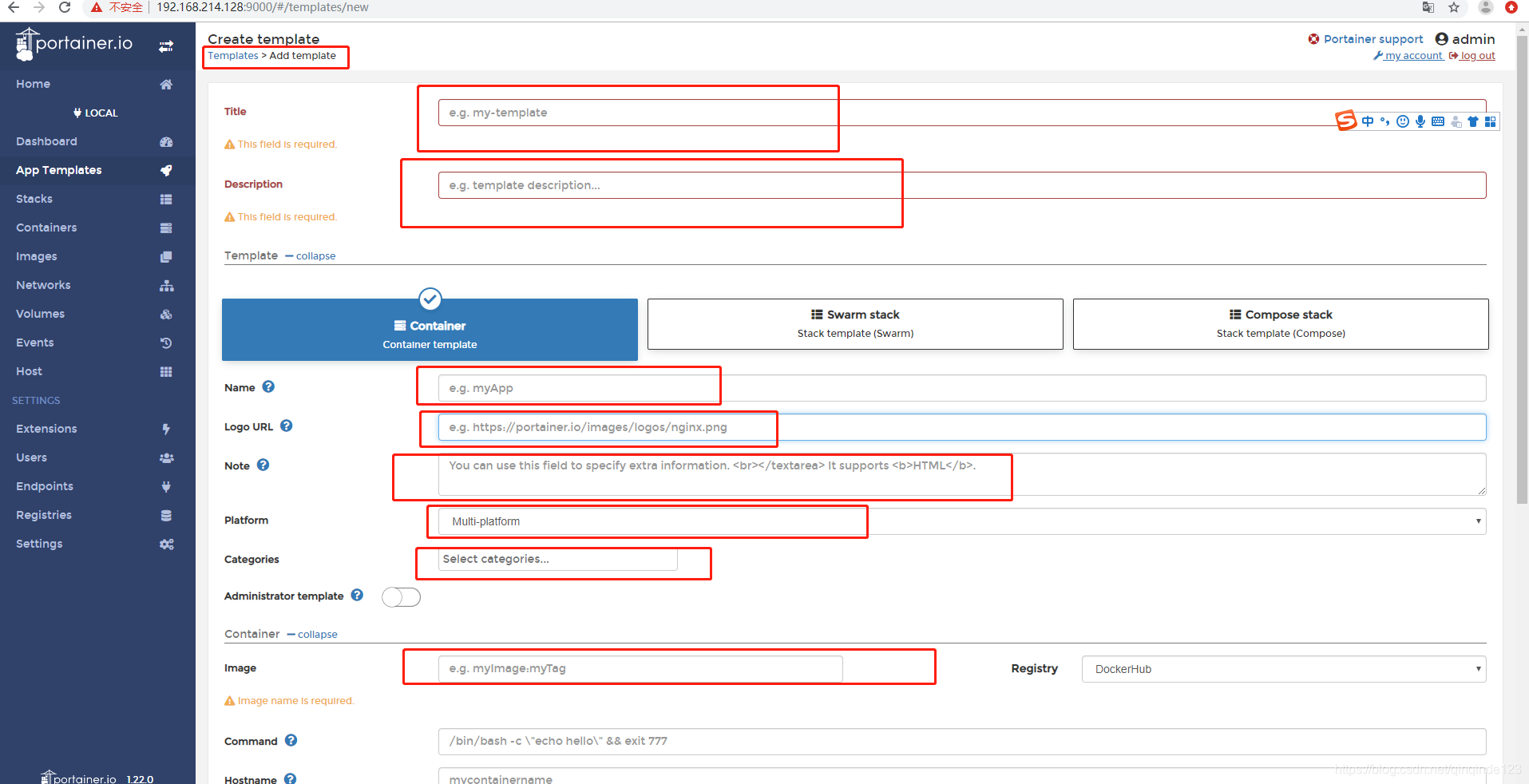
Task: Click the Events history icon
Action: pos(166,343)
